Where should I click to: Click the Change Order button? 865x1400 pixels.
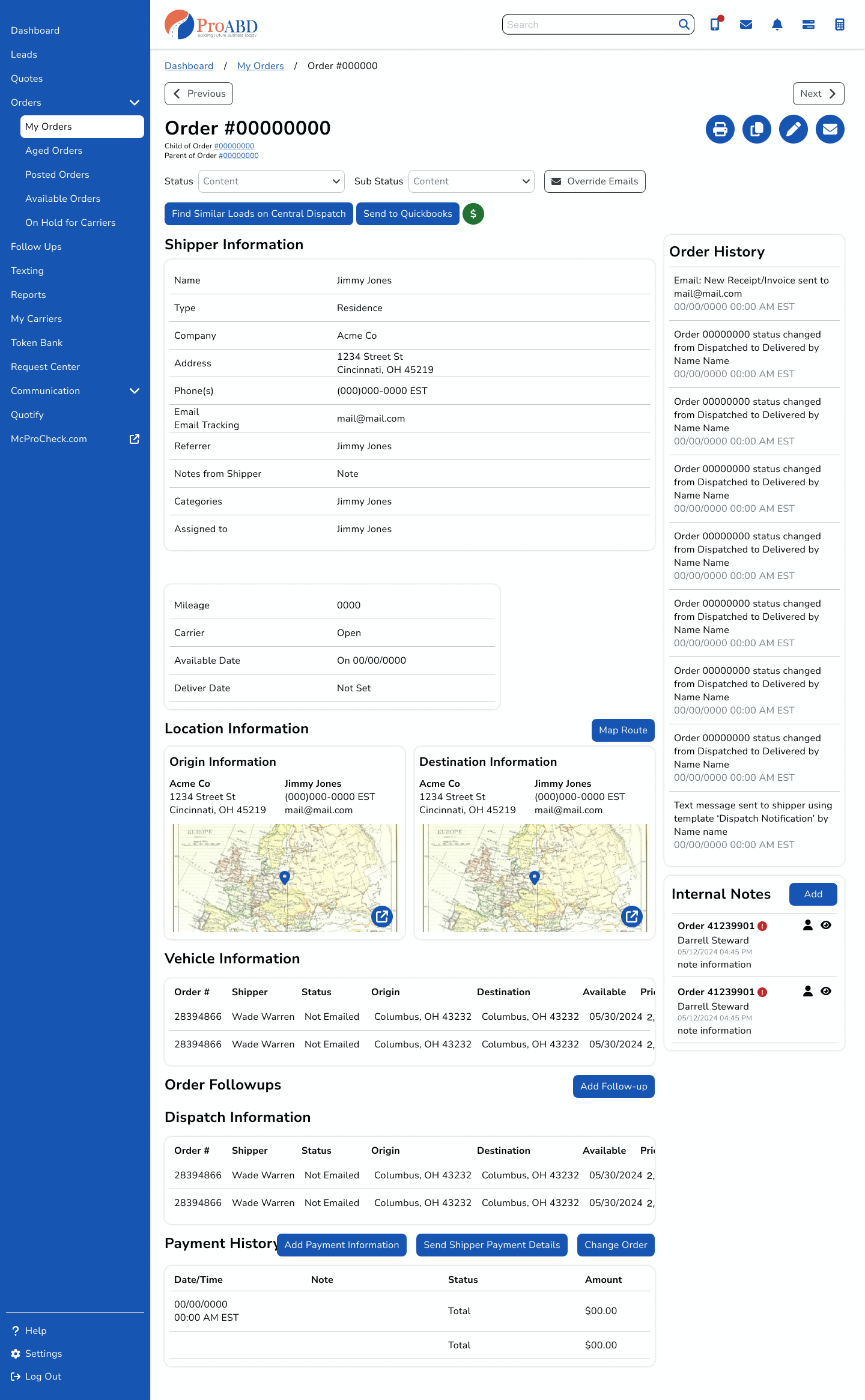[616, 1245]
